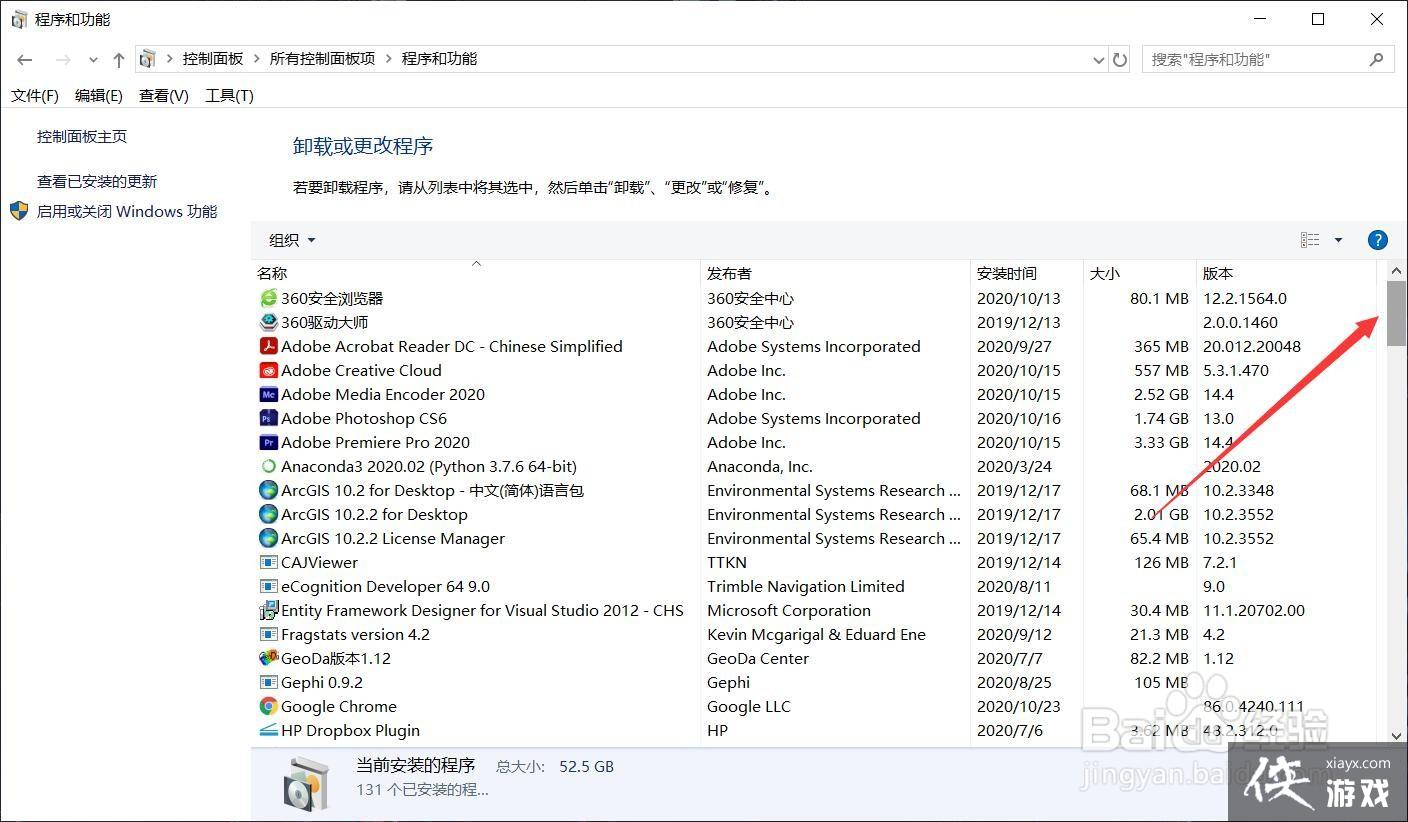Click the view layout icon
The image size is (1408, 822).
pyautogui.click(x=1310, y=240)
